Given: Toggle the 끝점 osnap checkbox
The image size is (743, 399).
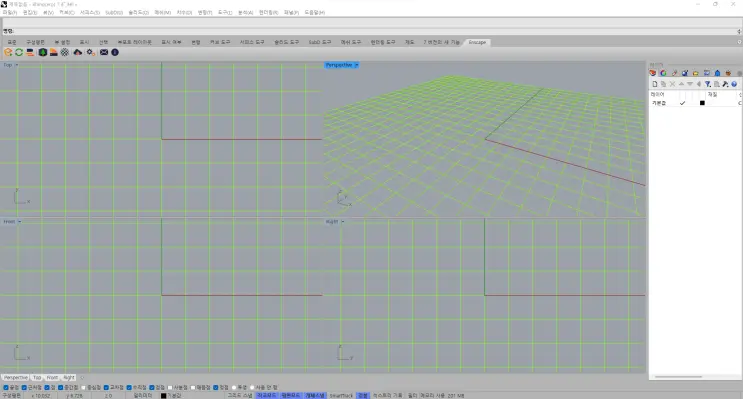Looking at the screenshot, I should (x=6, y=388).
